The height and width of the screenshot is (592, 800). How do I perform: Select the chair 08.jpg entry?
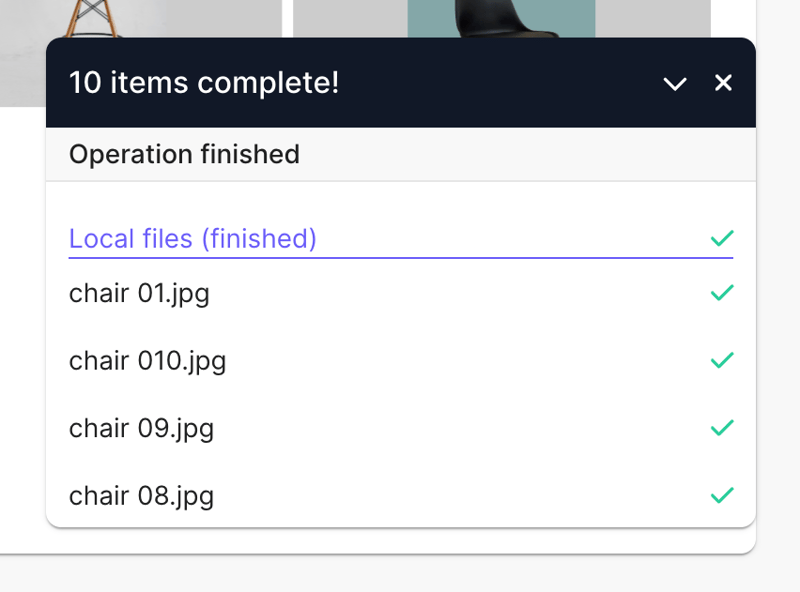click(x=141, y=495)
